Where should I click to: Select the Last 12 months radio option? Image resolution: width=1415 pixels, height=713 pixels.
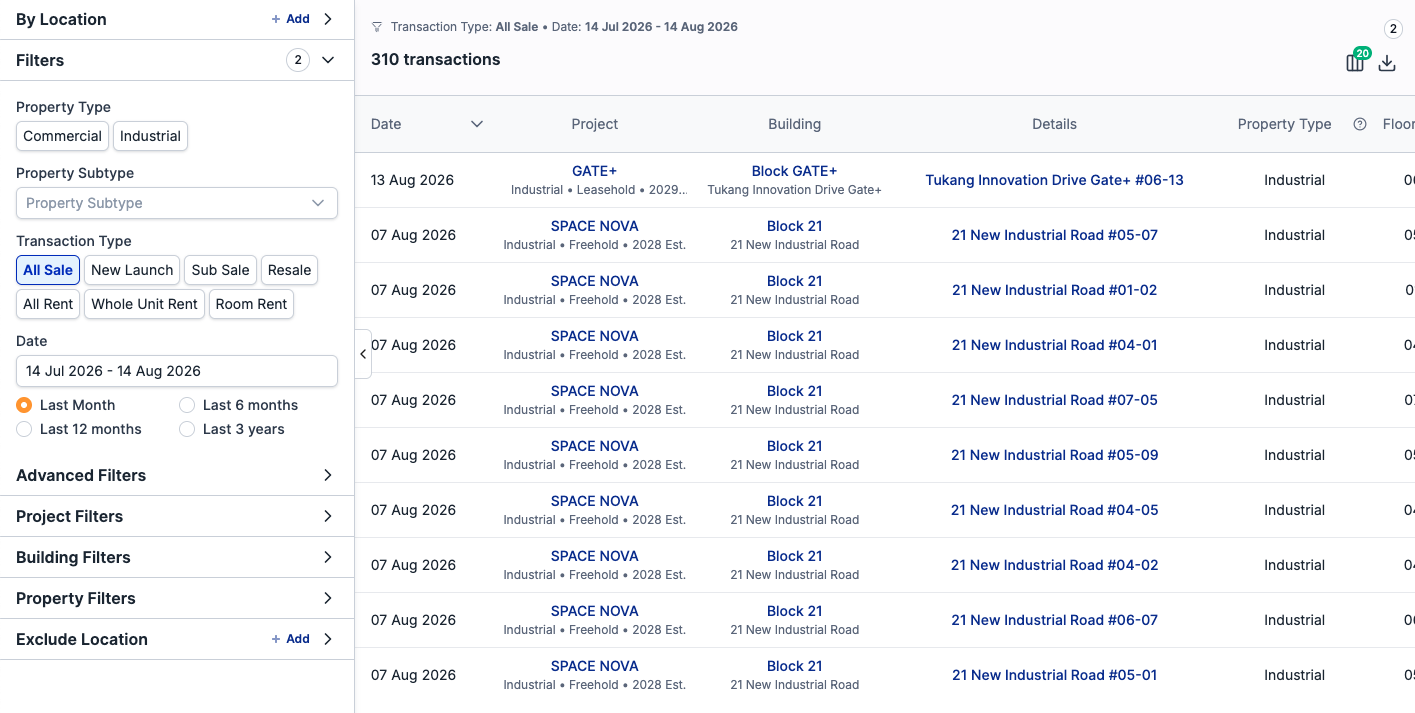pyautogui.click(x=24, y=429)
